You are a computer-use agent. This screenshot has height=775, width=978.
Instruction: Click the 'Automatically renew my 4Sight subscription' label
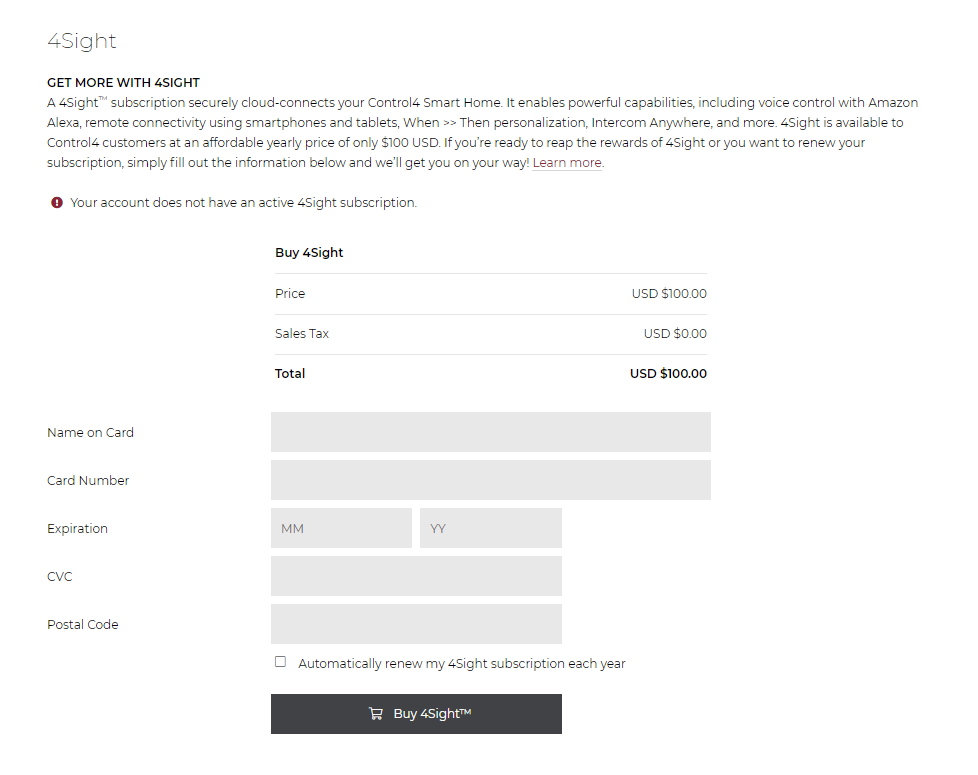462,663
